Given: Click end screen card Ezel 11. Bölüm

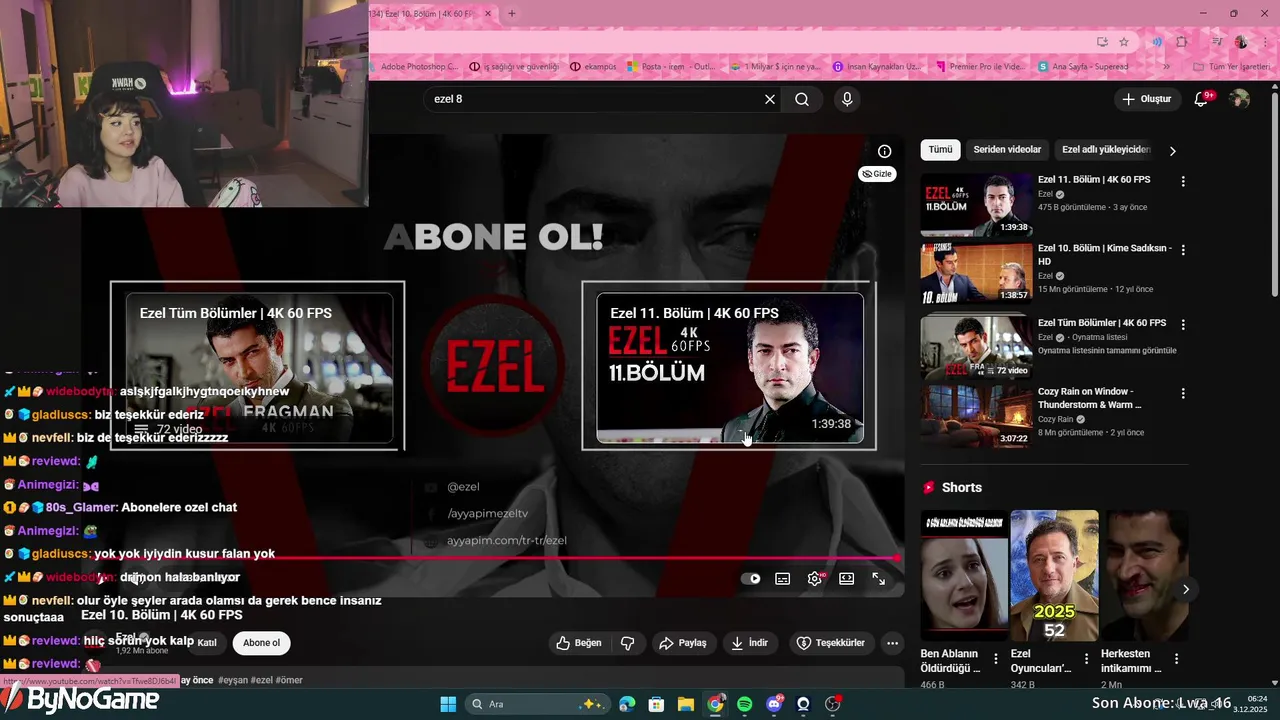Looking at the screenshot, I should point(729,366).
